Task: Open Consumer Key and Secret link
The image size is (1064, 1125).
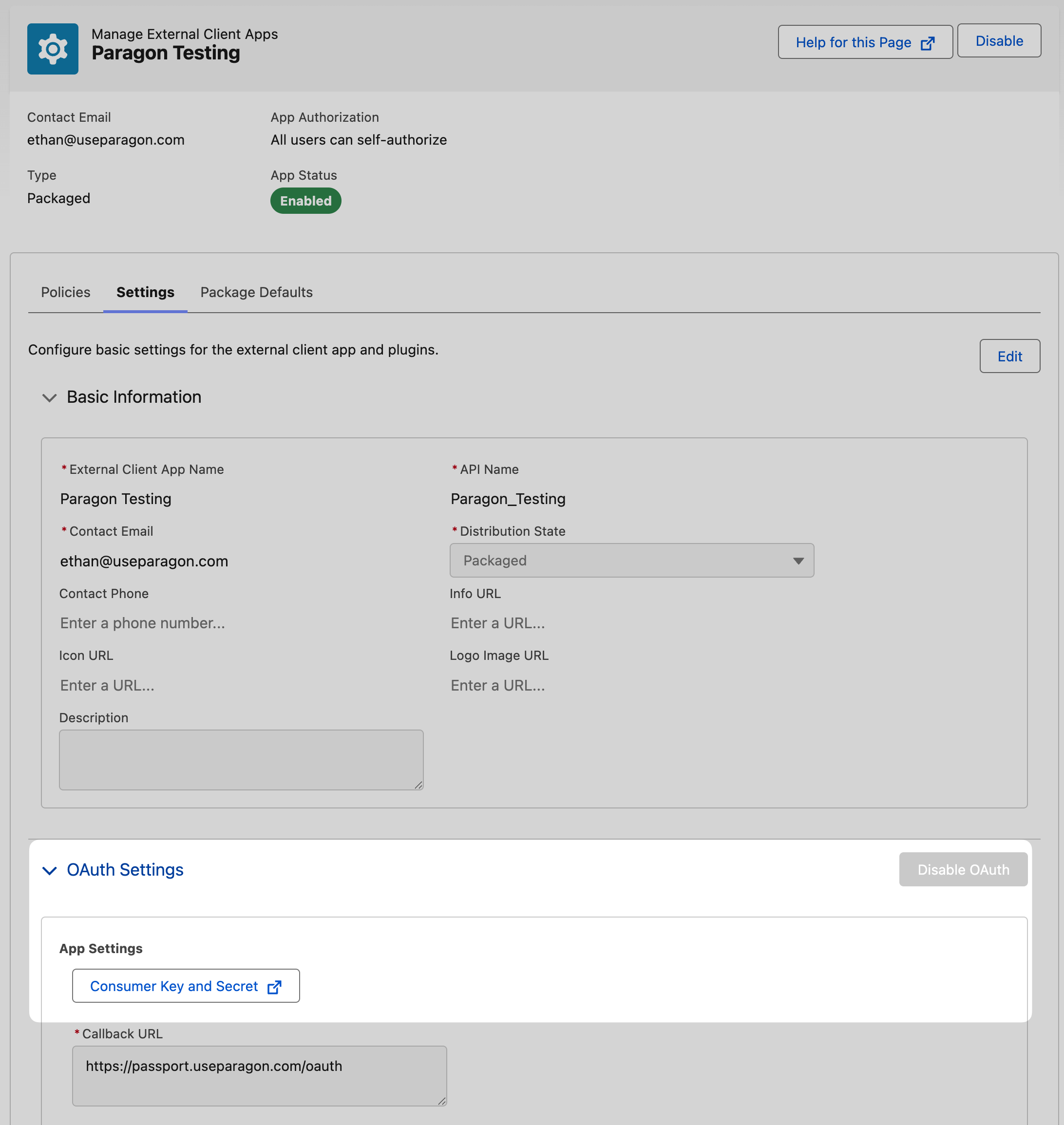Action: (174, 986)
